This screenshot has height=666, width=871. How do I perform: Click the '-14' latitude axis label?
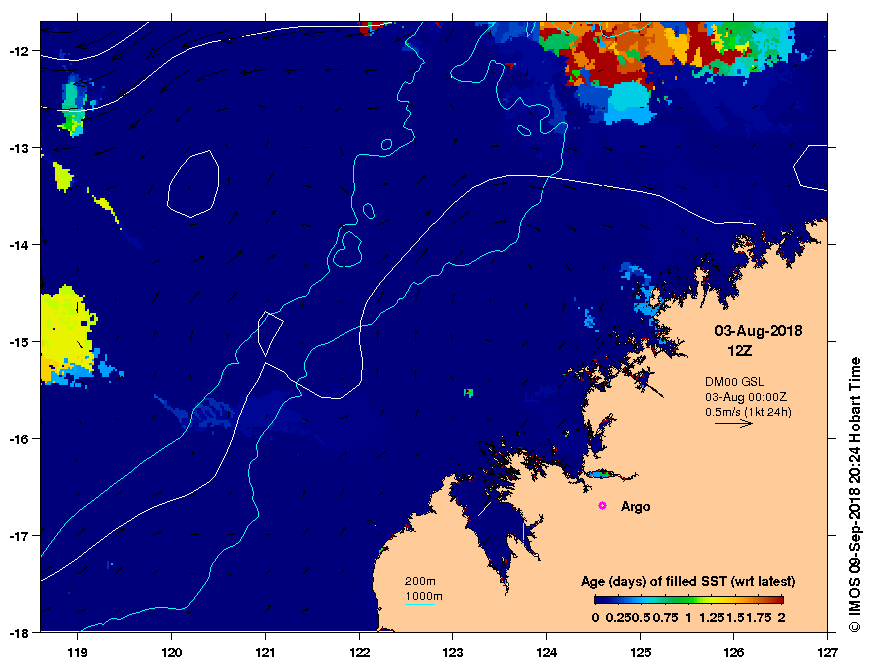click(x=20, y=245)
